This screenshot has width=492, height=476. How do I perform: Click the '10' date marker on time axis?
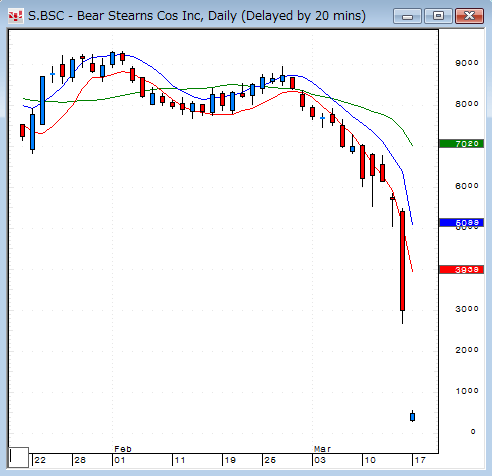point(370,460)
